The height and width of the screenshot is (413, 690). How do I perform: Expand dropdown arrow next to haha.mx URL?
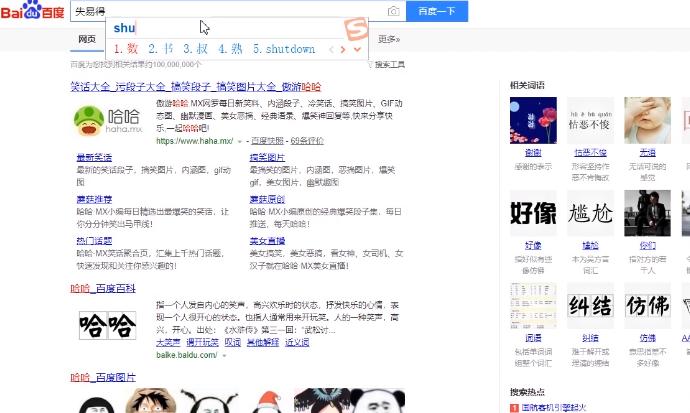(240, 141)
